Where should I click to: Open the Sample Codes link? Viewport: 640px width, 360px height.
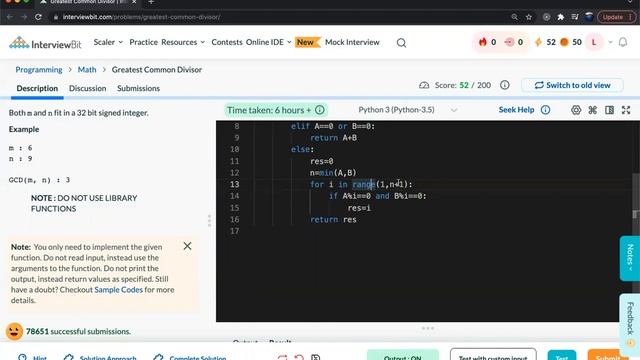[118, 290]
